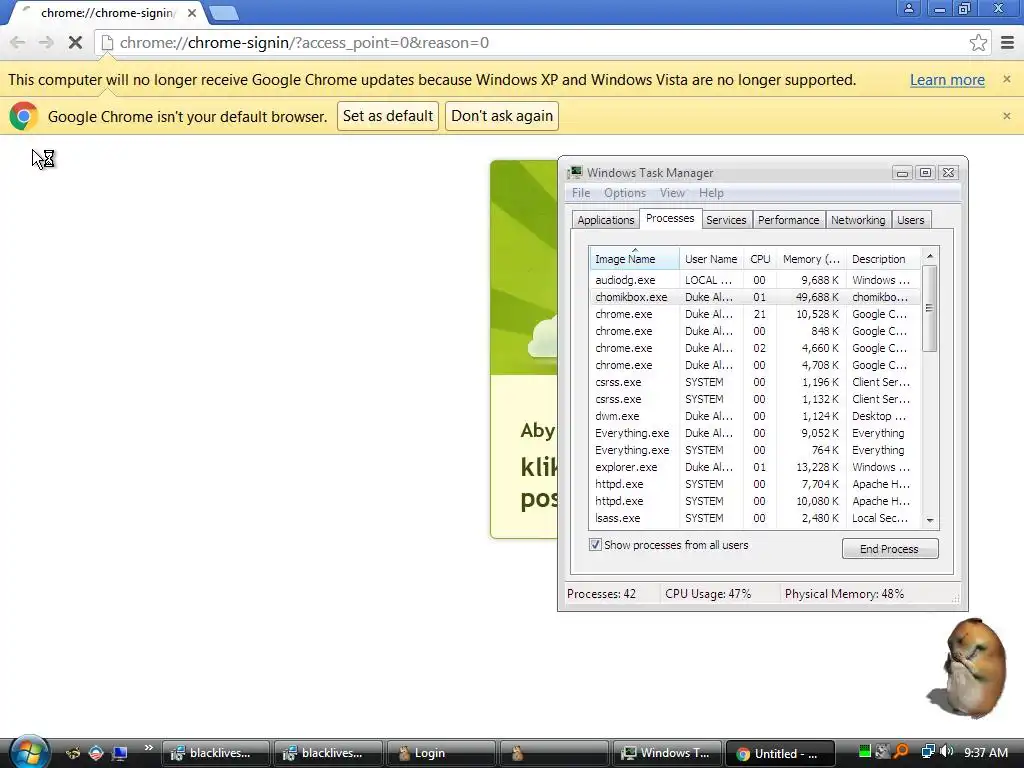1024x768 pixels.
Task: Select httpd.exe row with 7,704 K memory
Action: [755, 484]
